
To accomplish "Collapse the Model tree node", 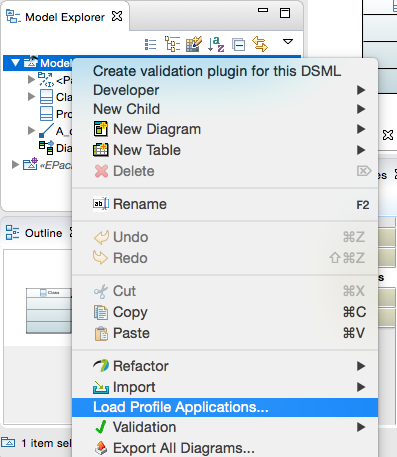I will click(x=15, y=63).
